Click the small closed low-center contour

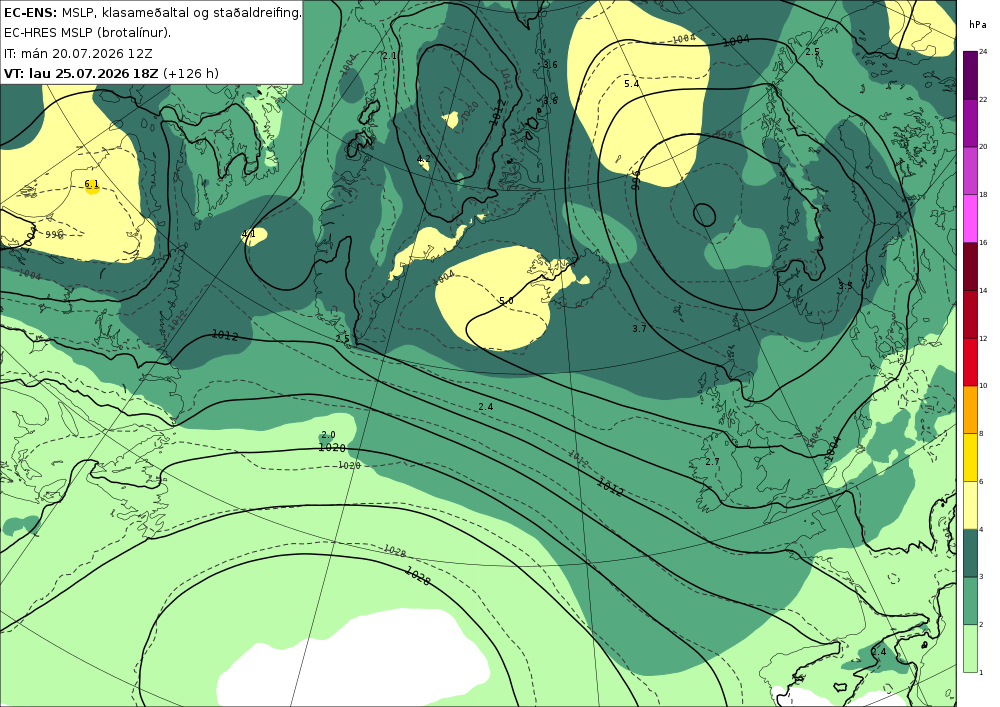704,215
